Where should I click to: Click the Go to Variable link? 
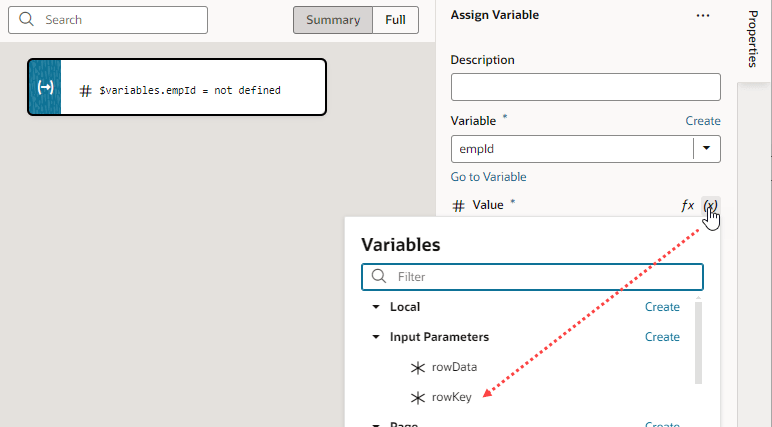tap(488, 177)
